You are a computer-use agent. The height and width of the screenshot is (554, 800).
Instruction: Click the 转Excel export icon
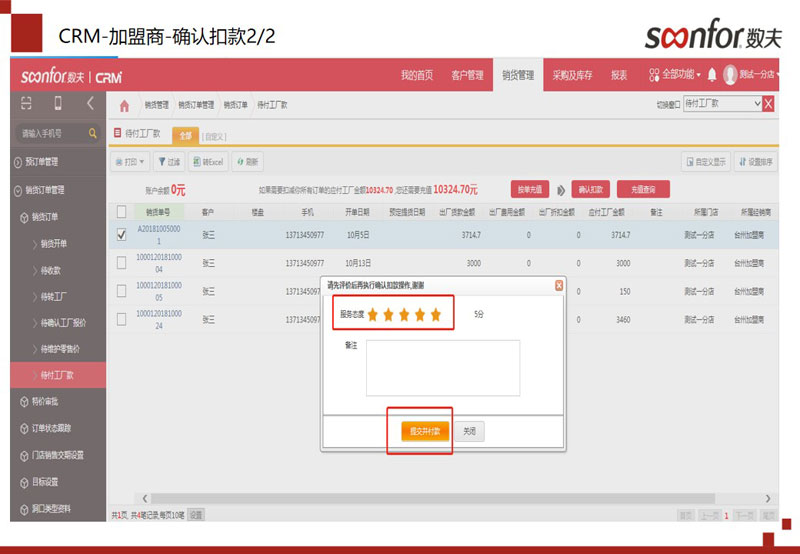(209, 161)
